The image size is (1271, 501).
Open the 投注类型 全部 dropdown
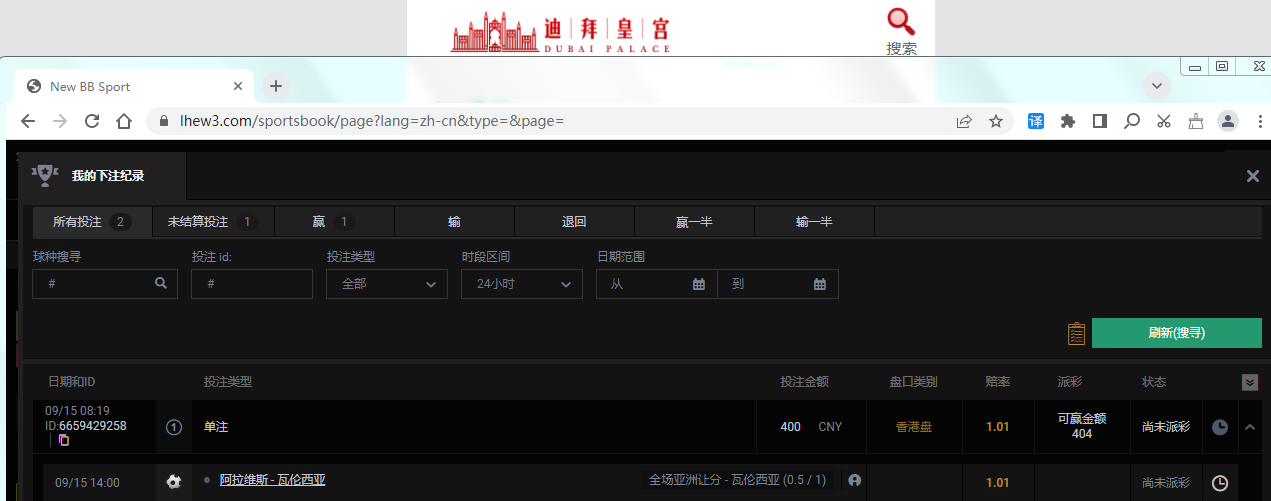coord(387,284)
